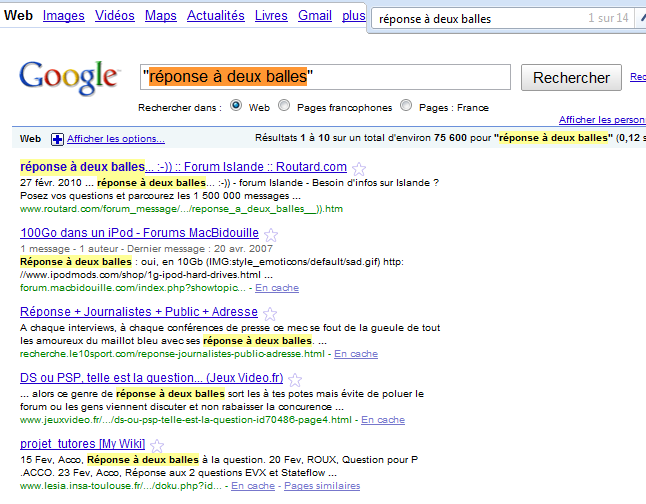Screen dimensions: 646x504
Task: Click the Résultats 1 à 10 statistics text
Action: pos(450,138)
